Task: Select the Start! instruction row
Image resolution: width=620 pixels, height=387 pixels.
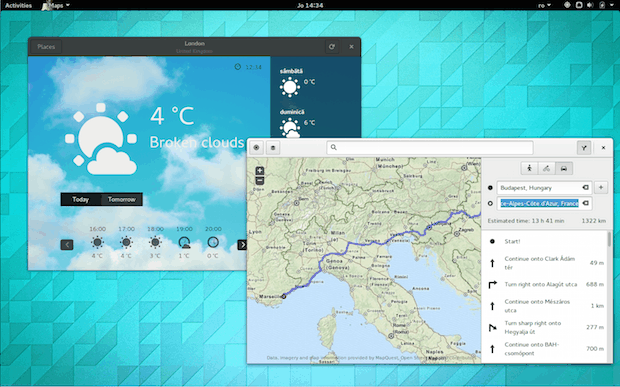Action: tap(545, 241)
